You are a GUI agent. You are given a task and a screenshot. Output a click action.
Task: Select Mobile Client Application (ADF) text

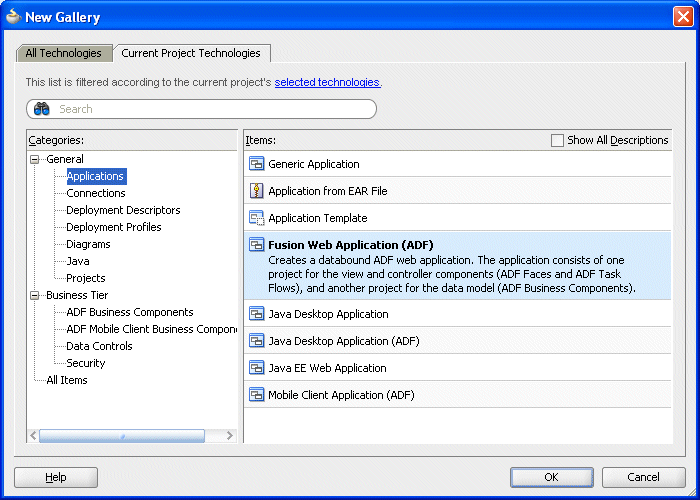pos(341,395)
